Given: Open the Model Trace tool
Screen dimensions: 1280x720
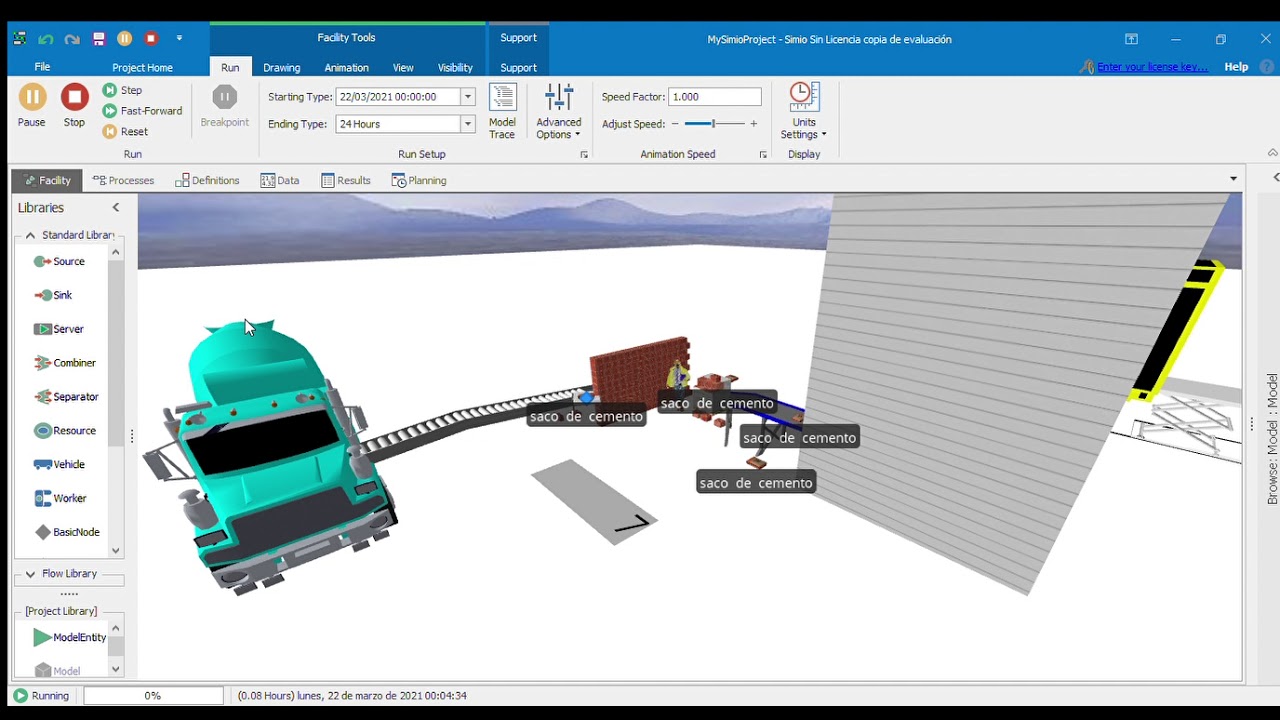Looking at the screenshot, I should click(x=502, y=111).
